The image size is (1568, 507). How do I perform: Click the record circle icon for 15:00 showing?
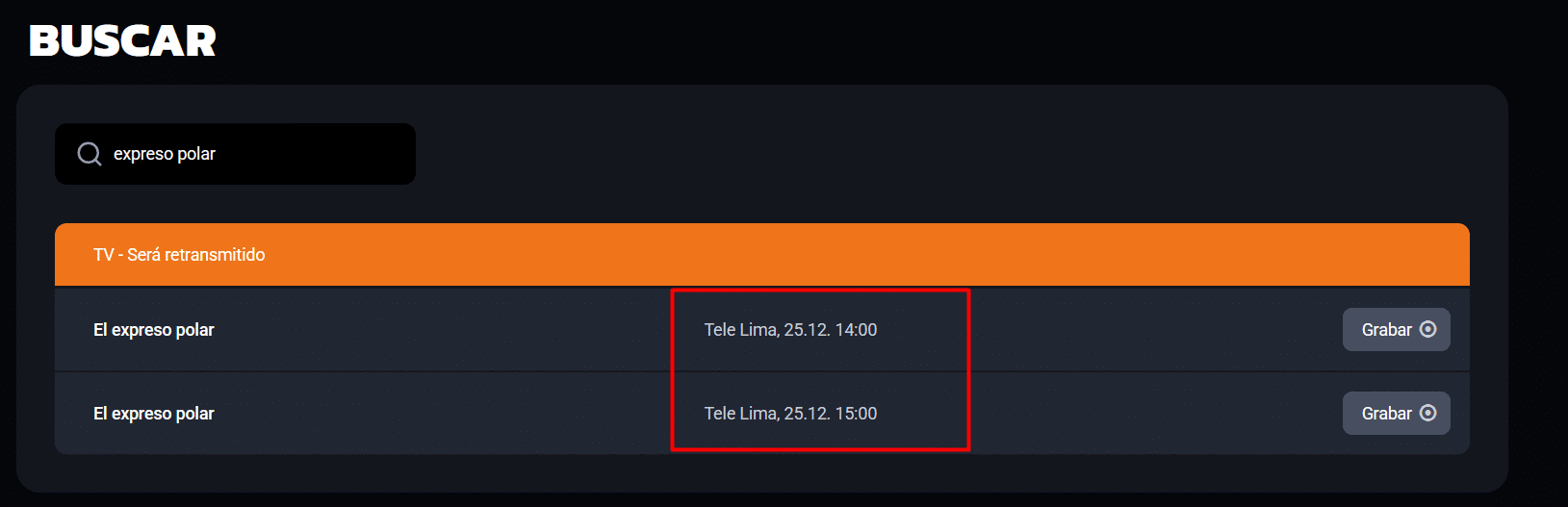click(x=1428, y=414)
